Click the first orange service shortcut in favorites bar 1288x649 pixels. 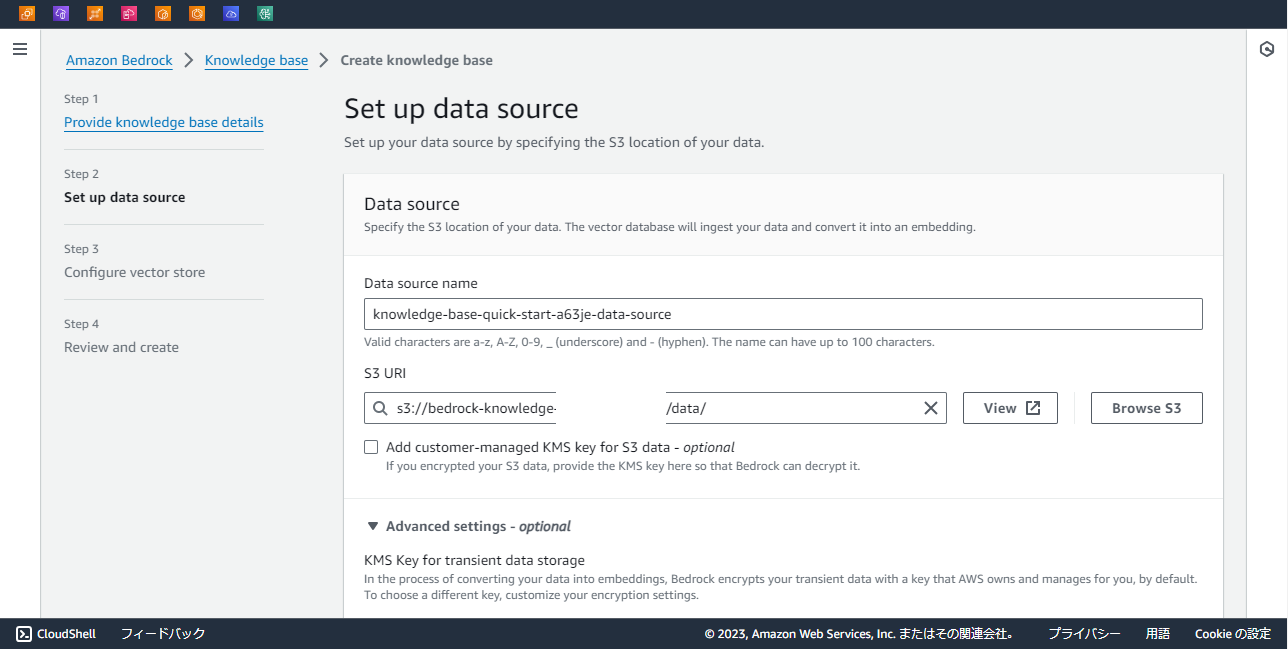click(x=27, y=14)
